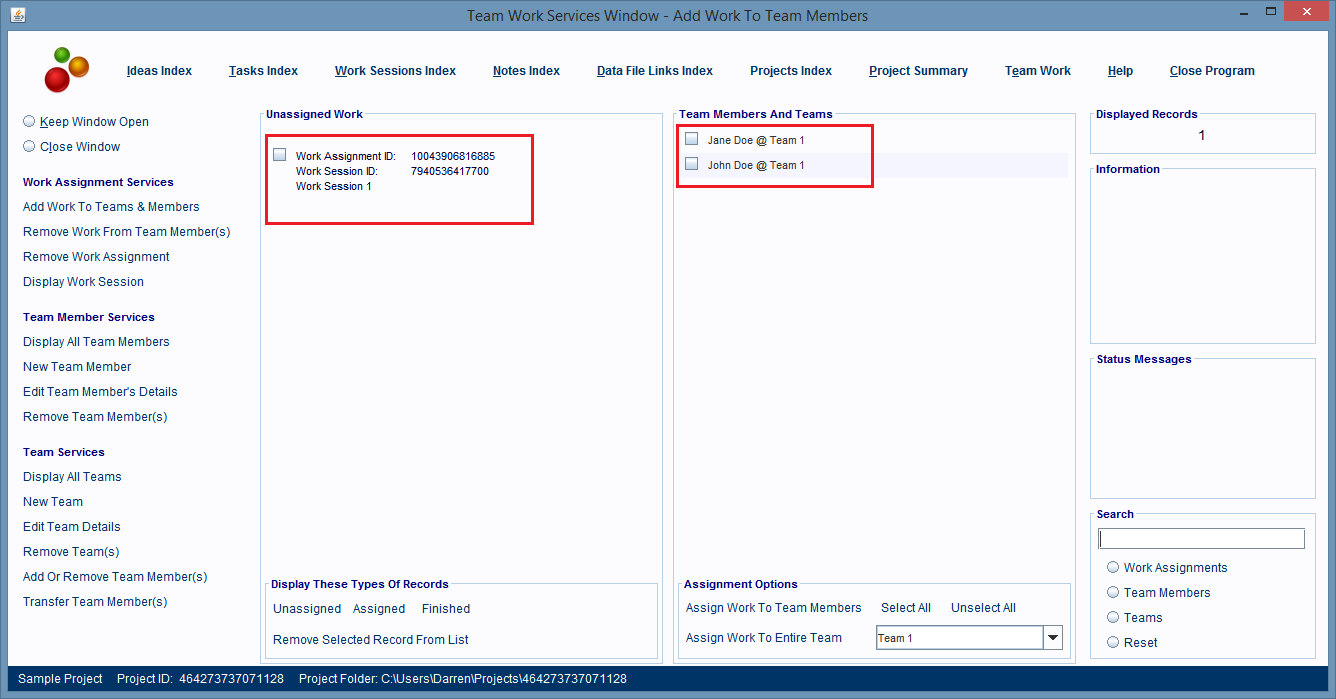The height and width of the screenshot is (699, 1336).
Task: Check John Doe @ Team 1 checkbox
Action: coord(692,164)
